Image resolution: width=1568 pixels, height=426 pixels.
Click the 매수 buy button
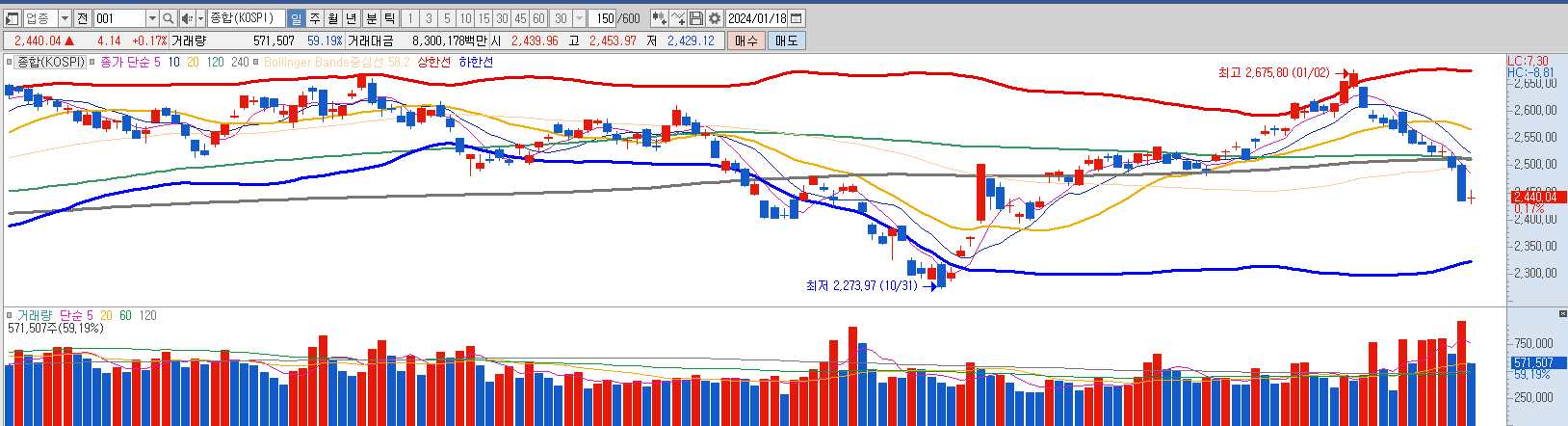(746, 40)
